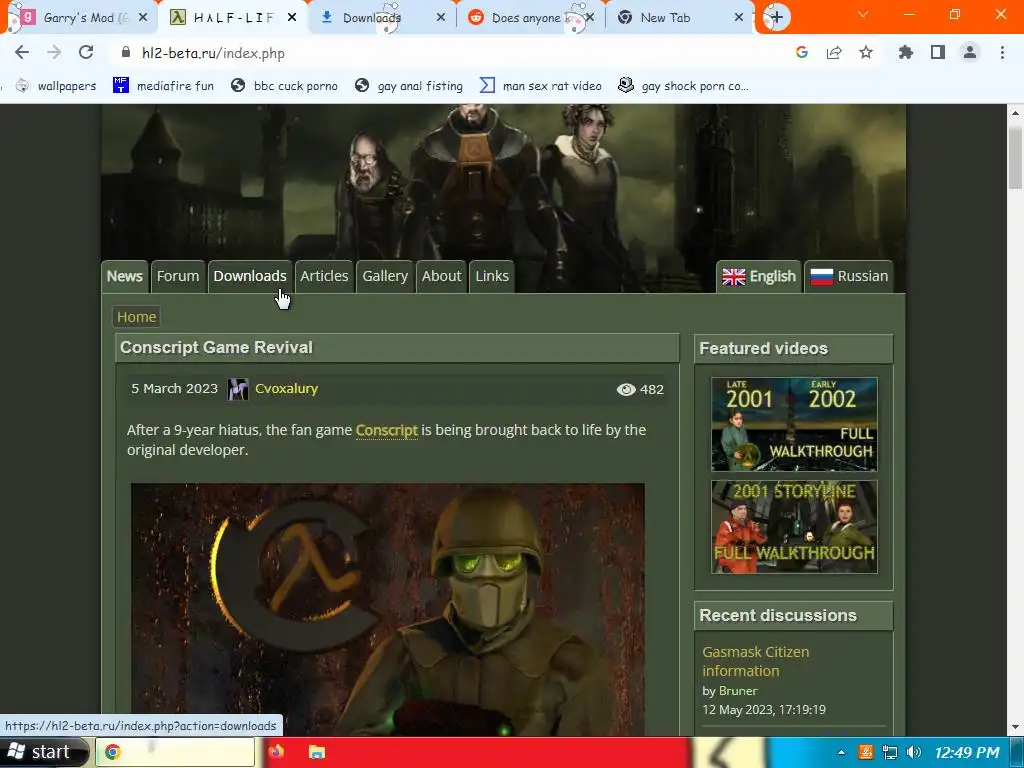
Task: Open the mediafire fun bookmark
Action: pos(163,86)
